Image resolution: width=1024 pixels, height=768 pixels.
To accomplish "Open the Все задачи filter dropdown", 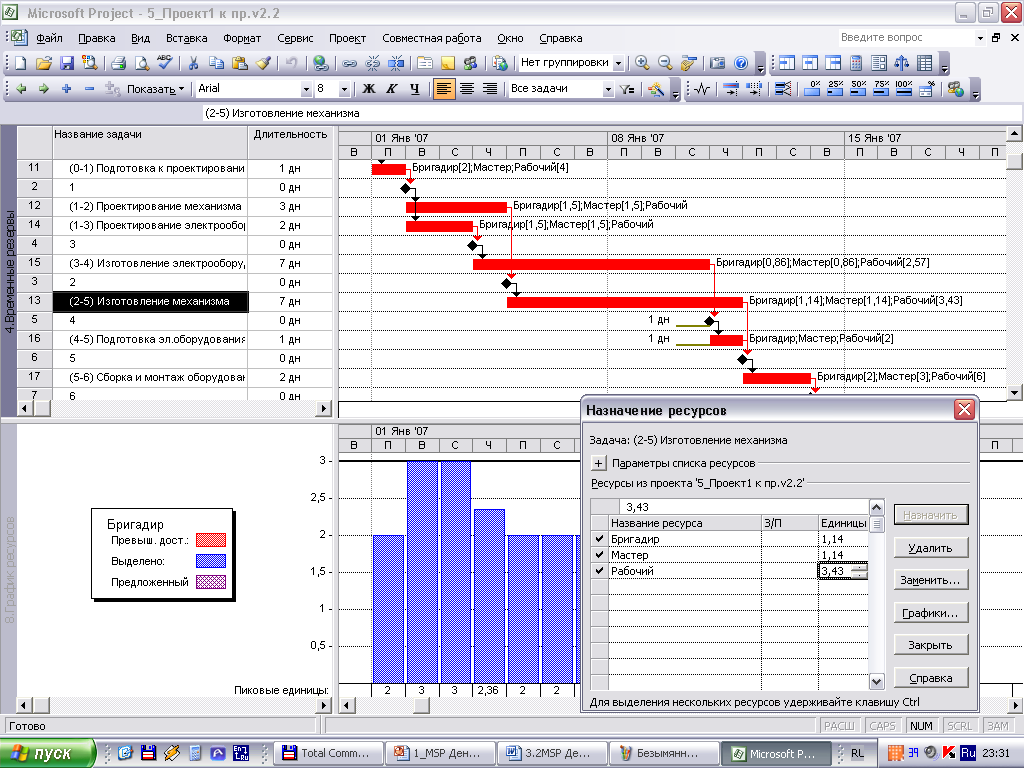I will click(608, 89).
